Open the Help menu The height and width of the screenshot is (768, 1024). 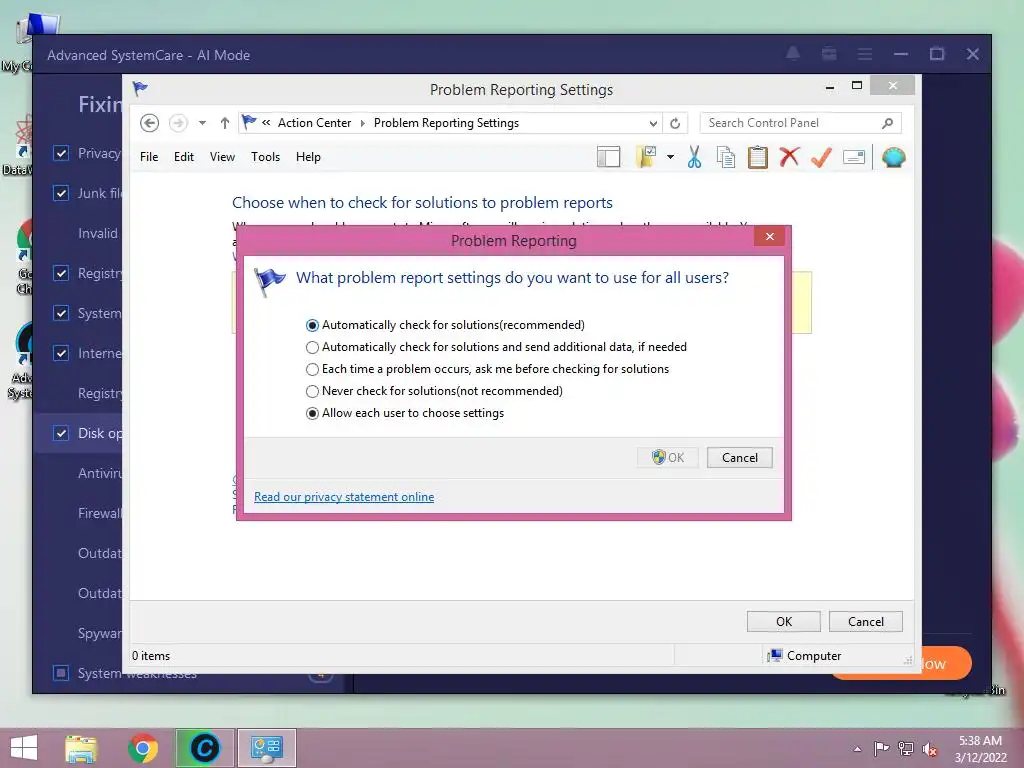(x=308, y=157)
